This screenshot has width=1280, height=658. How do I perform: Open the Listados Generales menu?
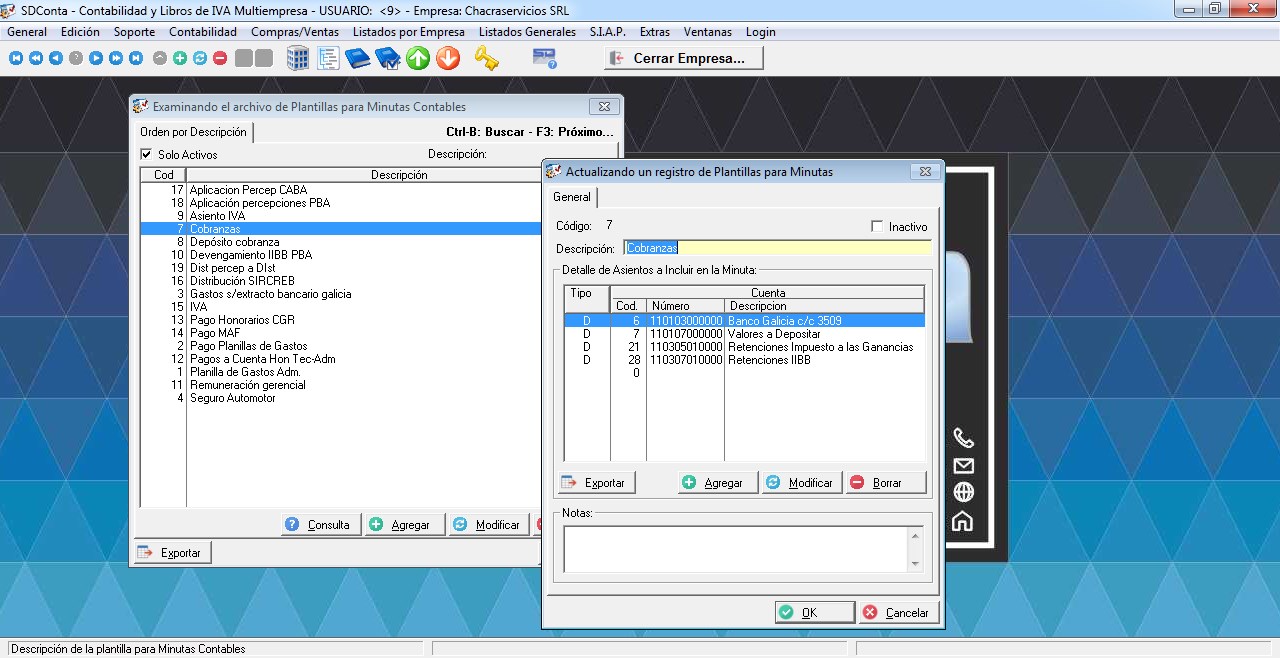point(527,32)
